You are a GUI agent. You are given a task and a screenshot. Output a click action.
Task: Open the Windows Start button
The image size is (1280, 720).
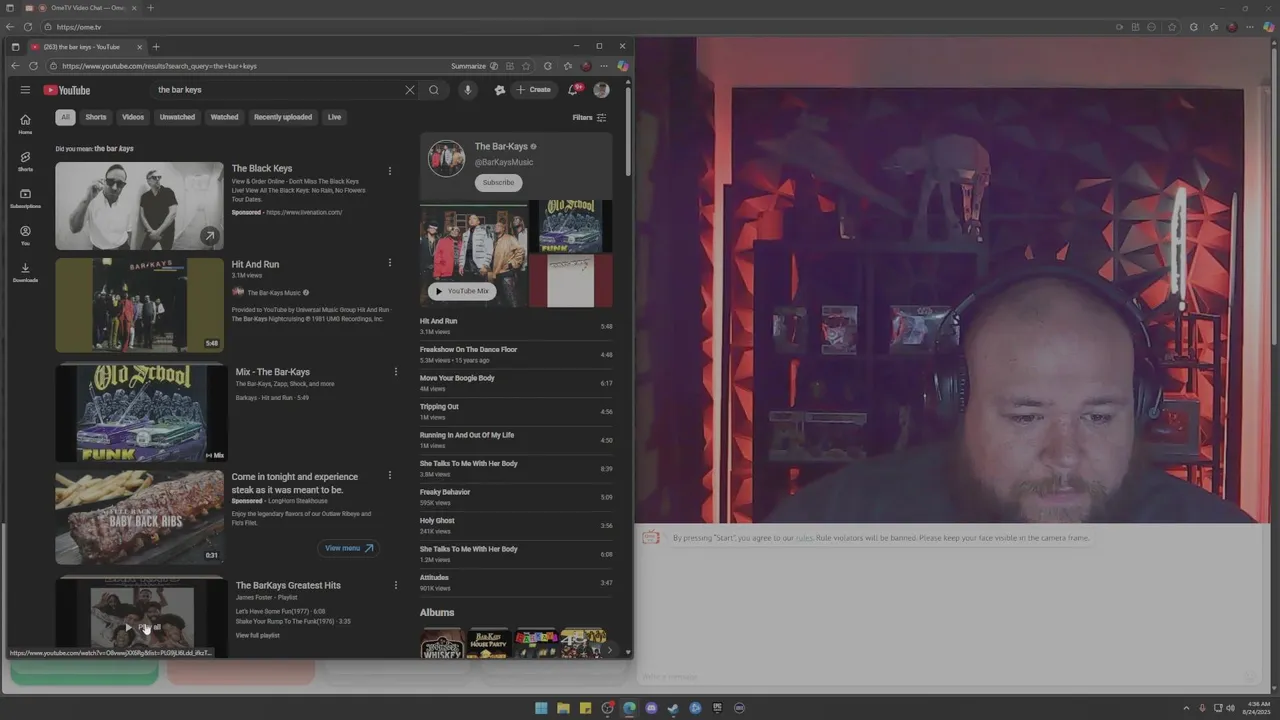(541, 708)
